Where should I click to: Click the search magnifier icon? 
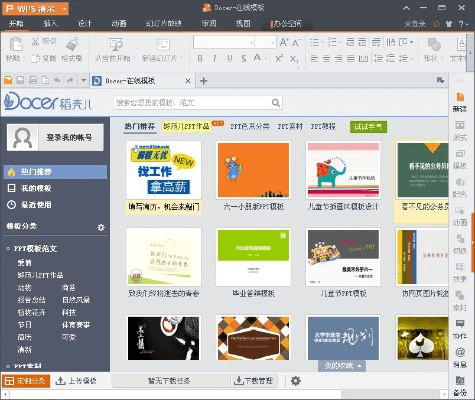pyautogui.click(x=276, y=103)
